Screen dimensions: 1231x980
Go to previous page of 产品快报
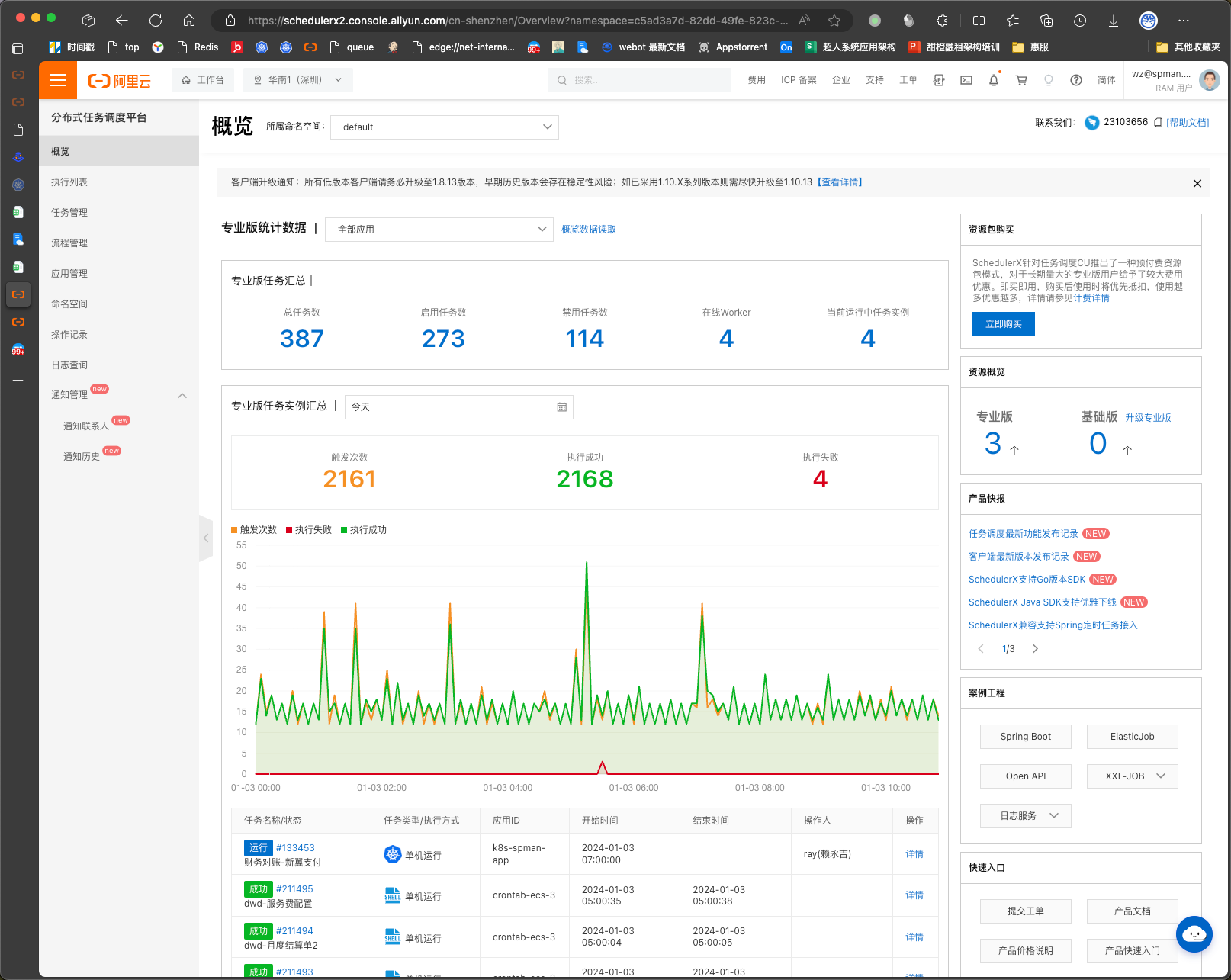point(981,649)
